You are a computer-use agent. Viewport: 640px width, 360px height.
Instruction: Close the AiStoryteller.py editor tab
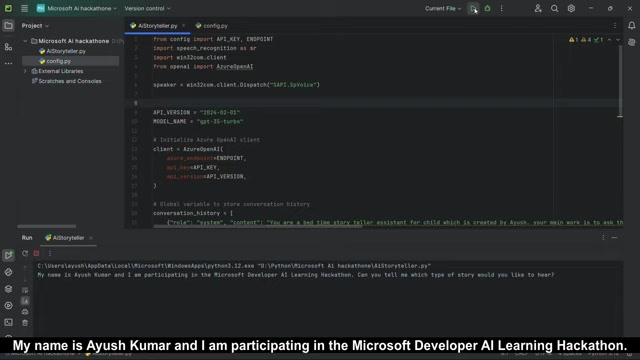pyautogui.click(x=183, y=25)
